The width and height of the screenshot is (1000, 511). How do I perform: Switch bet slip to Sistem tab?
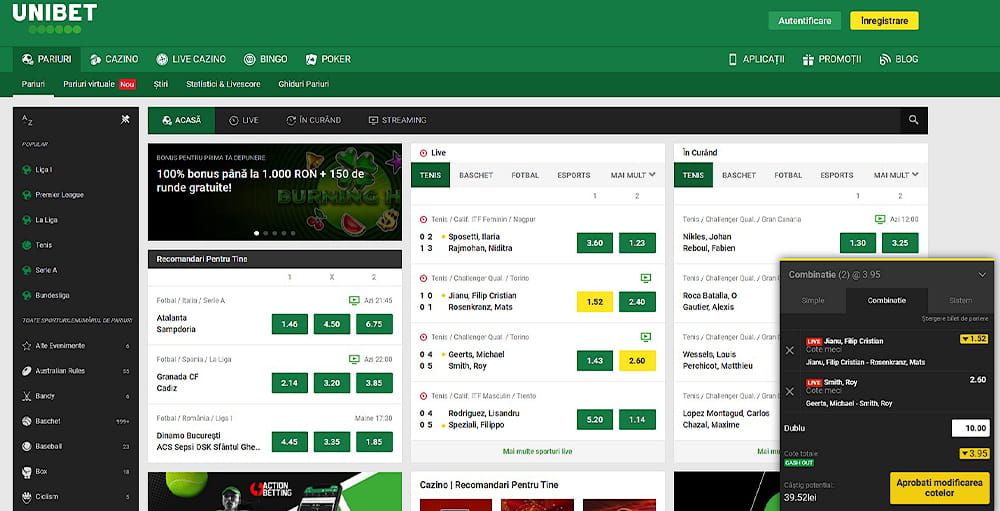(960, 300)
